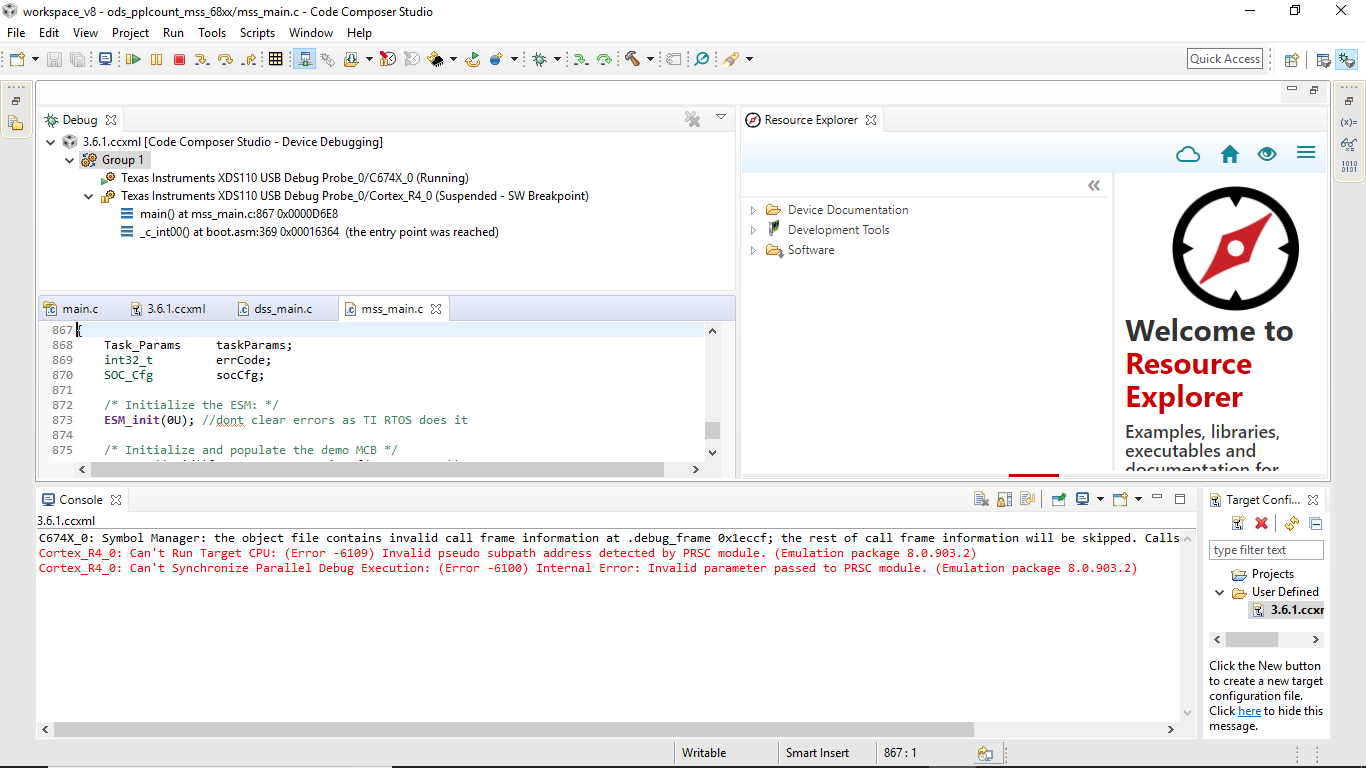Toggle Scroll Lock in Console toolbar
Screen dimensions: 1366x768
pyautogui.click(x=1004, y=499)
